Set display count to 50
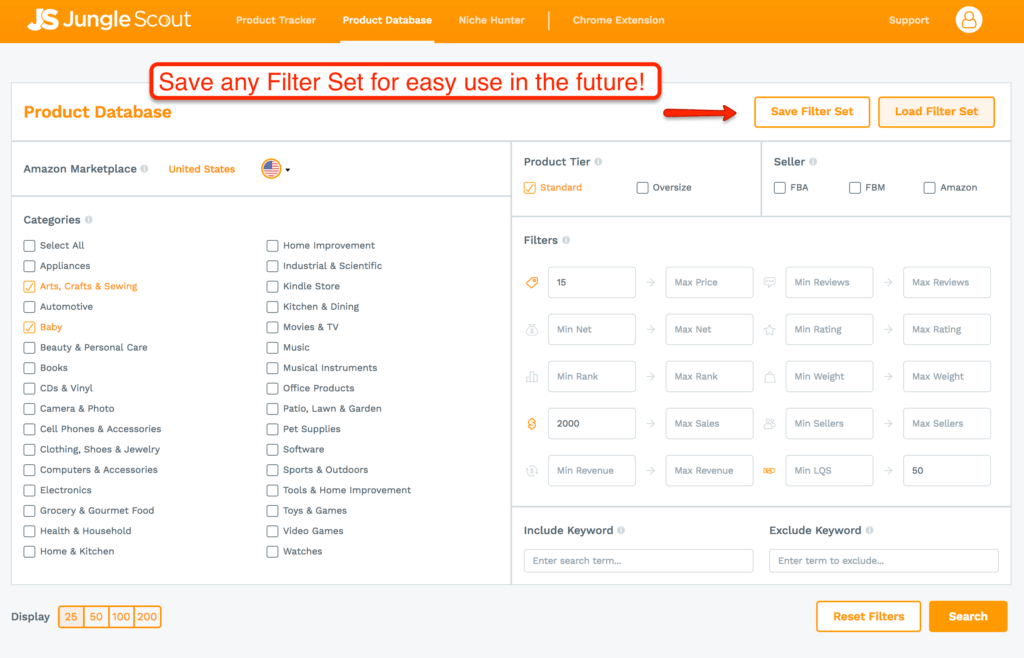 pyautogui.click(x=96, y=617)
